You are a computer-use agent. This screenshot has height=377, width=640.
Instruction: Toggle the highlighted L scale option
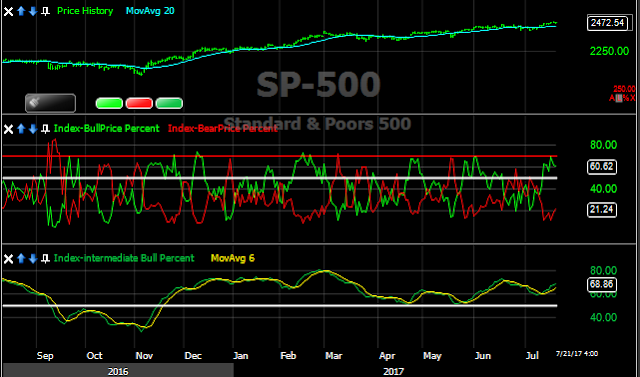tap(619, 98)
